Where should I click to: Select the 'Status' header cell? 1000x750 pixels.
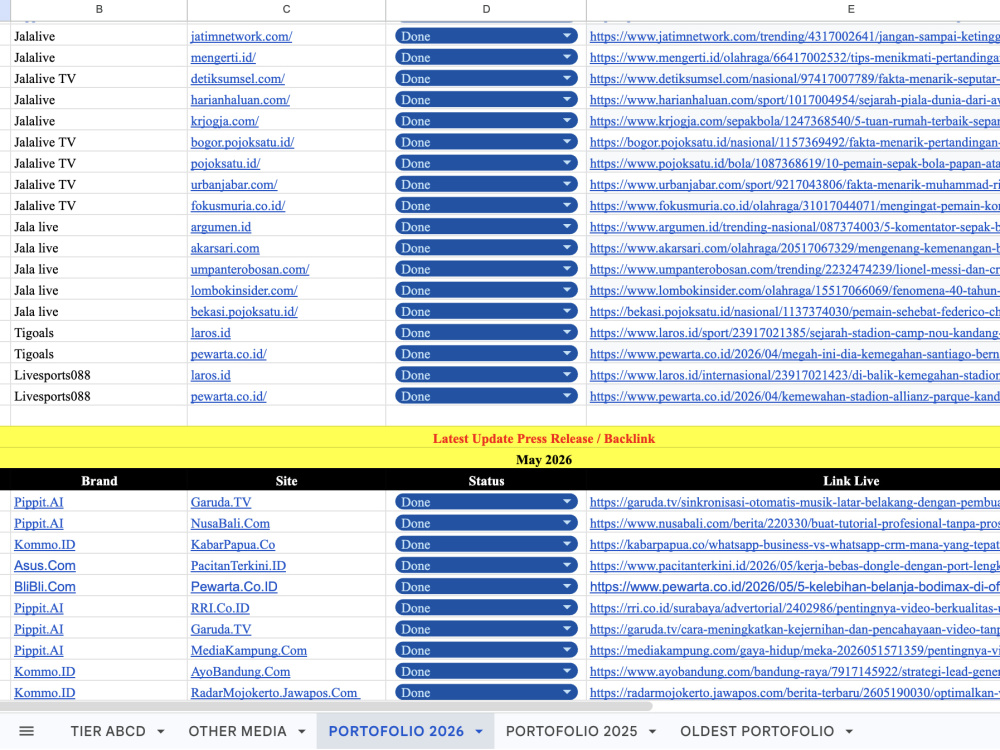click(486, 480)
